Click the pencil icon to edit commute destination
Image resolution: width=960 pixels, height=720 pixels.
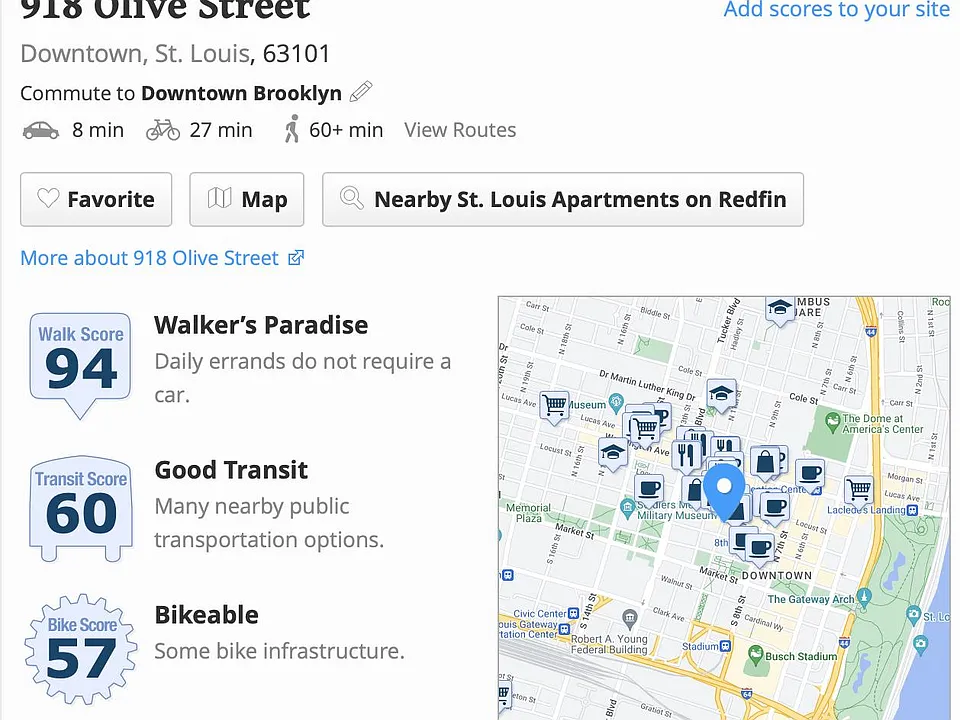(x=361, y=92)
